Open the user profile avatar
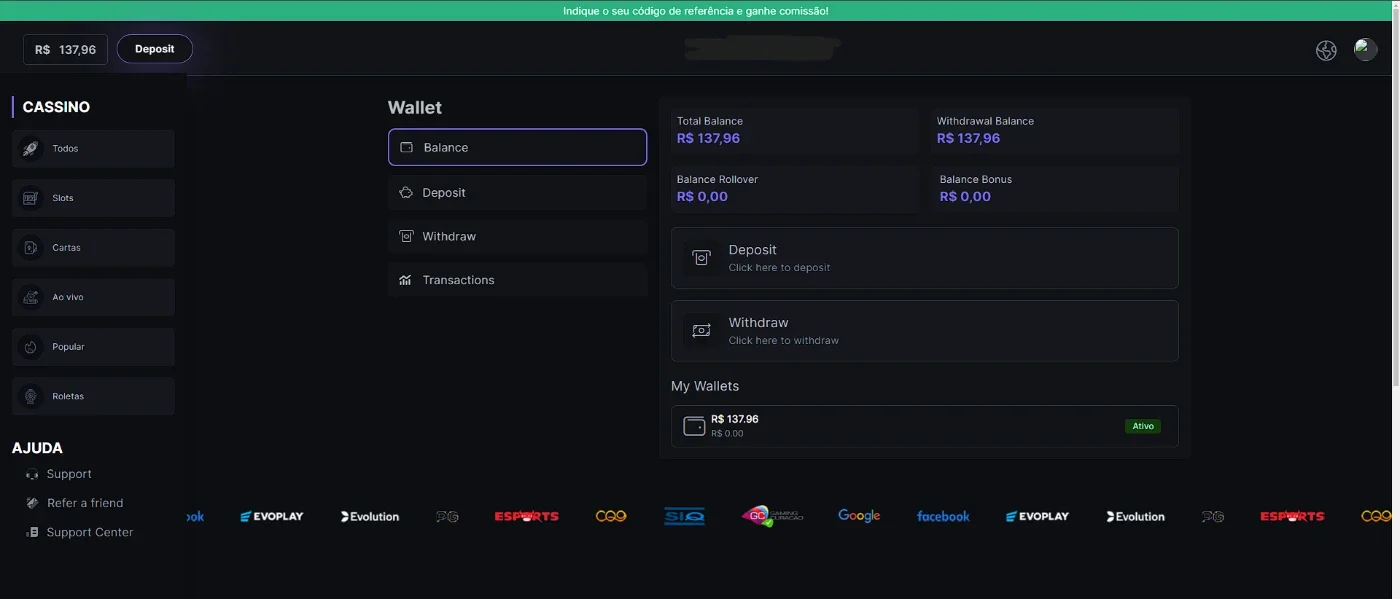 pyautogui.click(x=1365, y=49)
